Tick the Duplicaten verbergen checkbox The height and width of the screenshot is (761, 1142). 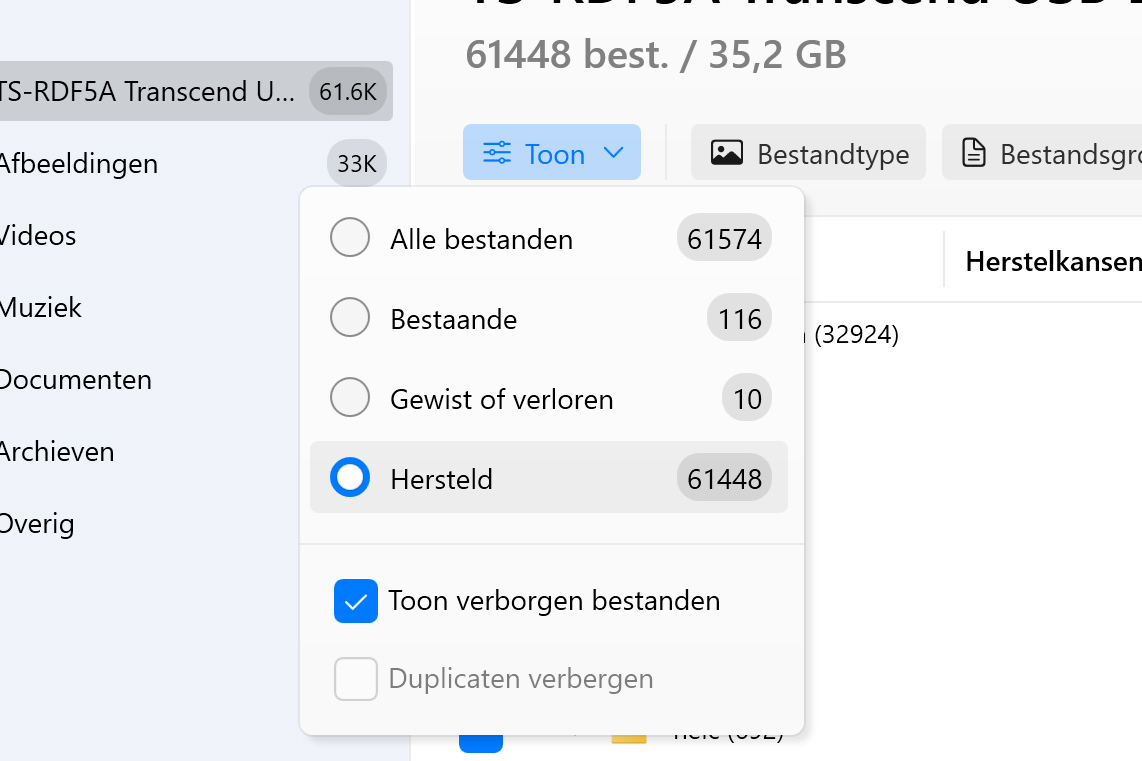356,679
